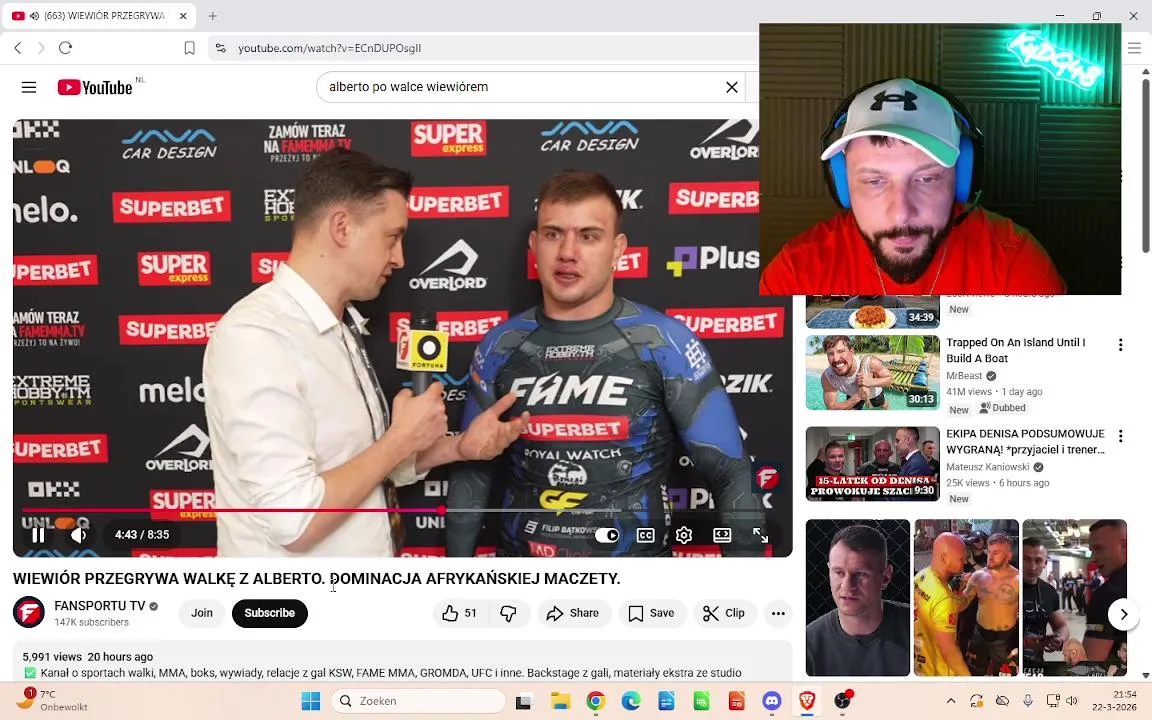Launch Microsoft Edge from taskbar
This screenshot has width=1152, height=720.
(631, 701)
